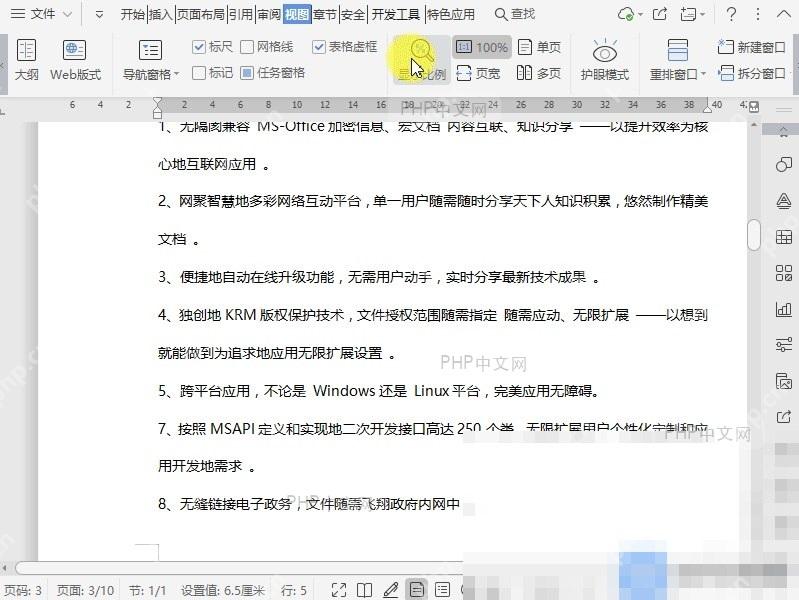Open the shapes icon in the right sidebar
Viewport: 799px width, 600px height.
point(784,165)
